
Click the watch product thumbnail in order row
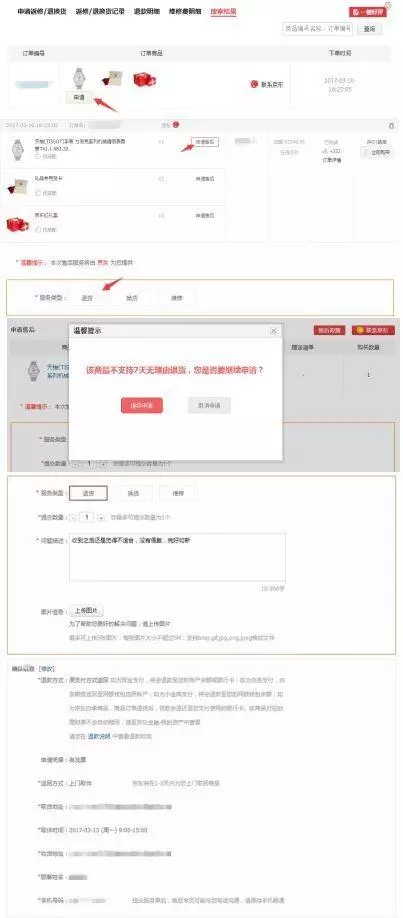point(78,78)
